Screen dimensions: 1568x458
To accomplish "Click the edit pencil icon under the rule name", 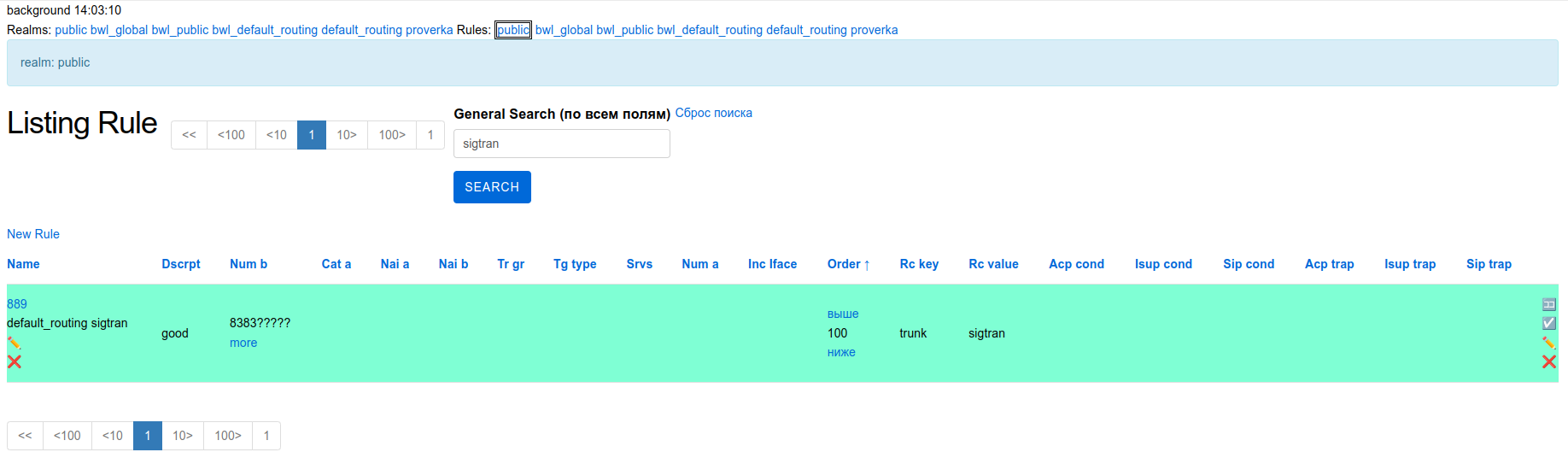I will pyautogui.click(x=14, y=343).
